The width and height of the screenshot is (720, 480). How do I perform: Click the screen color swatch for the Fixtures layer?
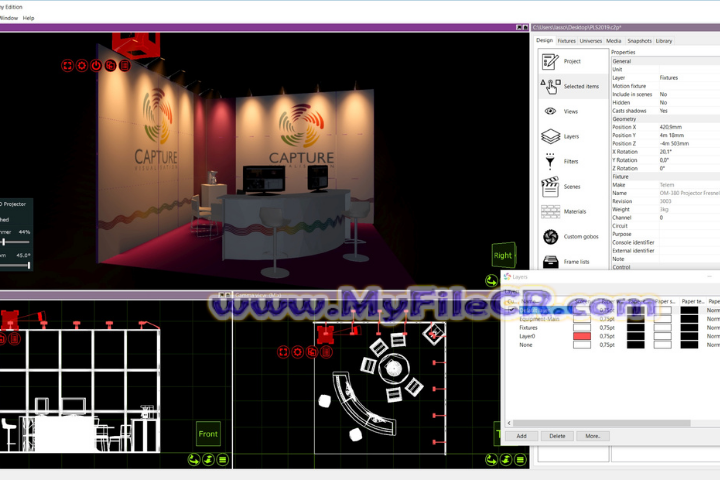point(582,328)
